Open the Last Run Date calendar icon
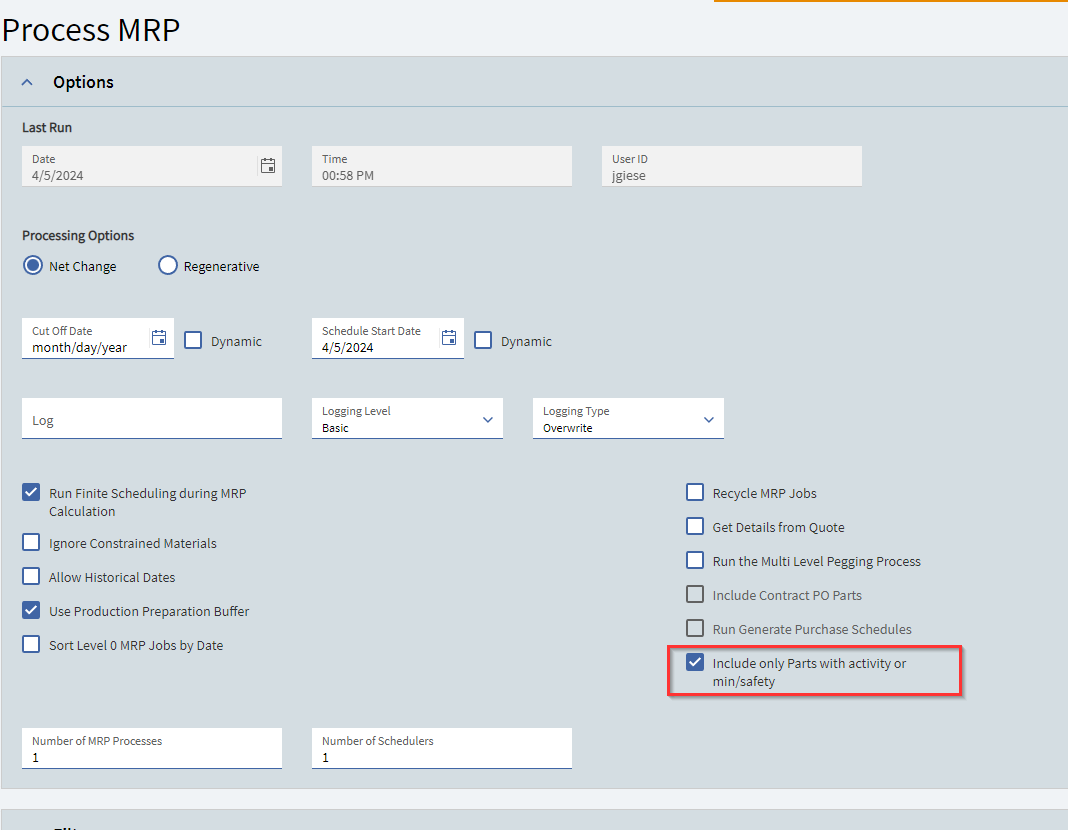This screenshot has width=1068, height=830. (268, 165)
